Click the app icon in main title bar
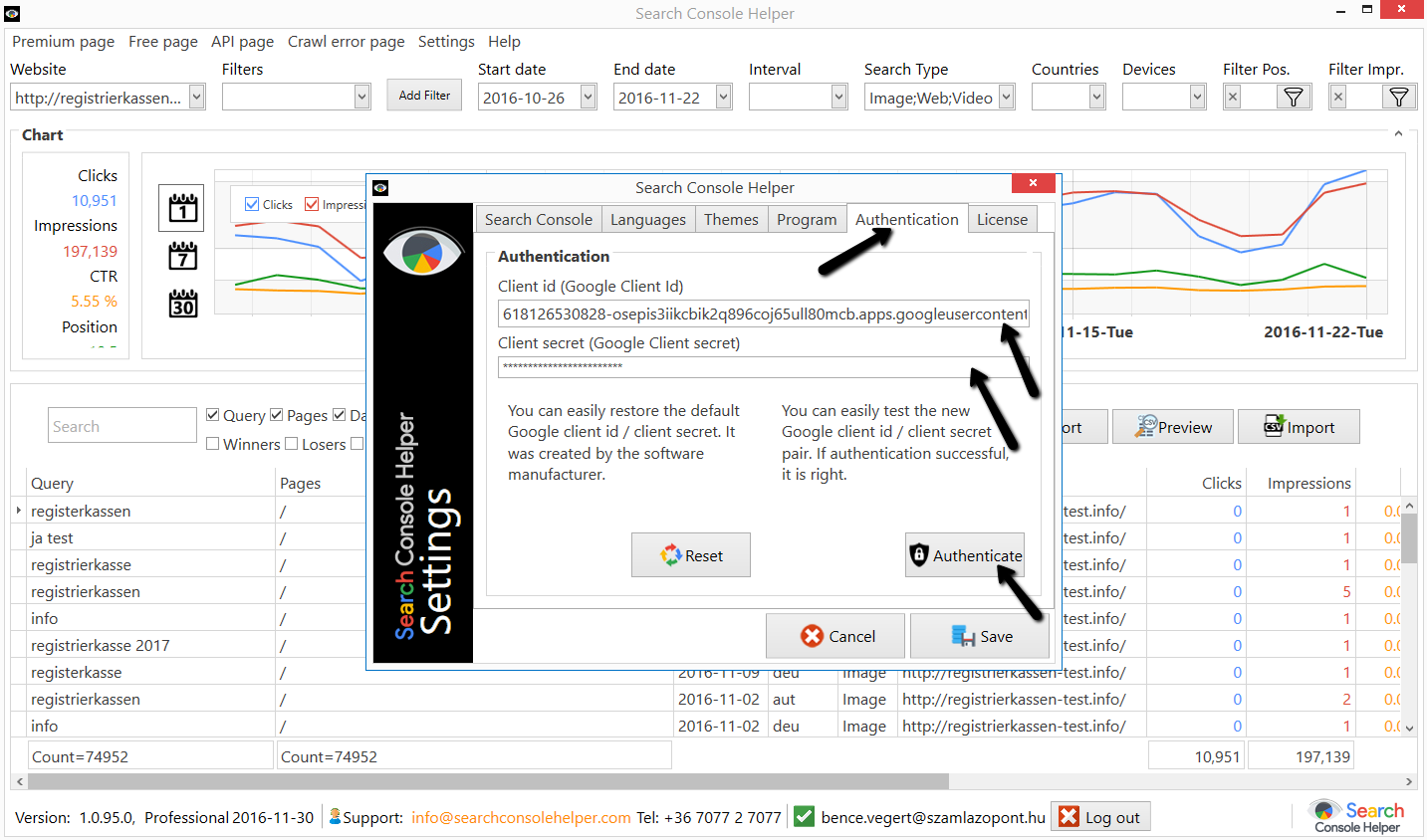1427x840 pixels. [12, 13]
